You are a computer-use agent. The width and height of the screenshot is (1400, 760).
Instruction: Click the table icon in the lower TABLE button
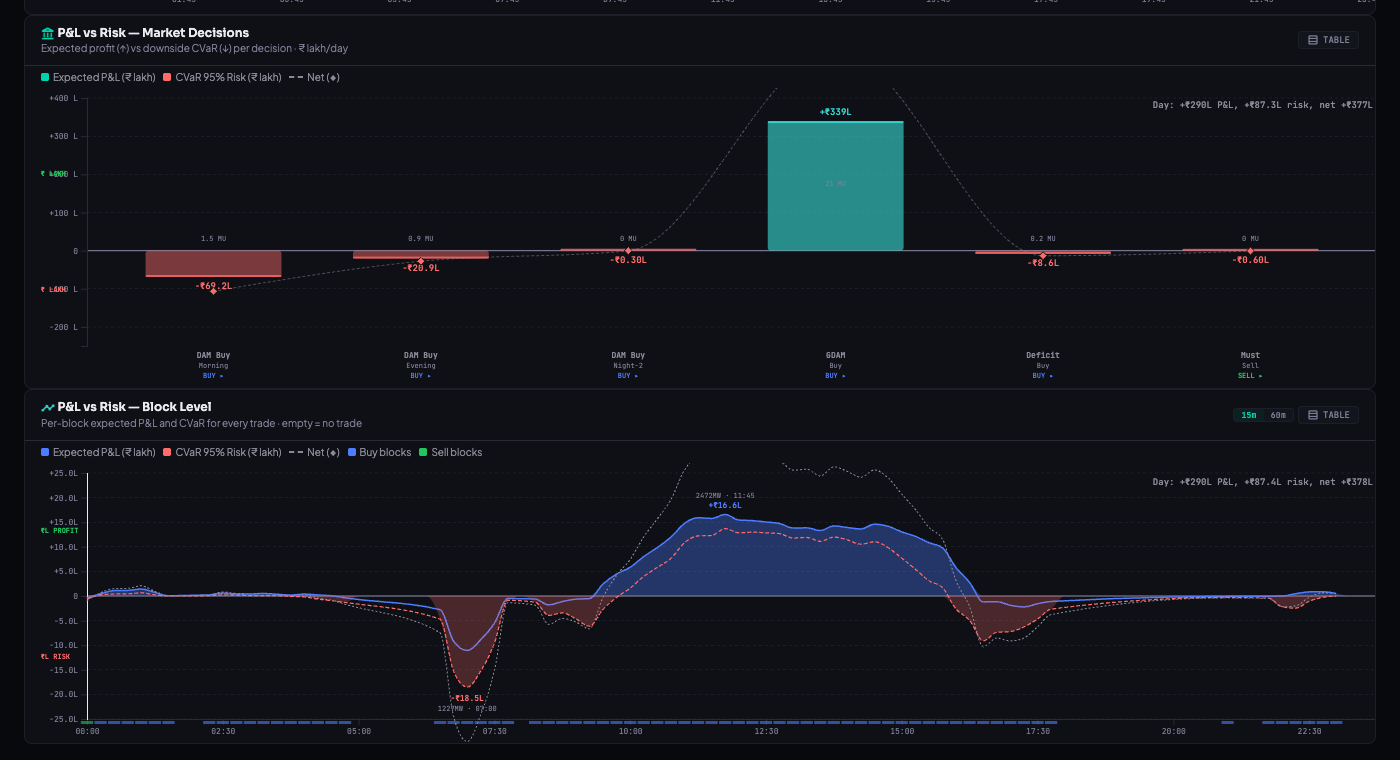1312,414
